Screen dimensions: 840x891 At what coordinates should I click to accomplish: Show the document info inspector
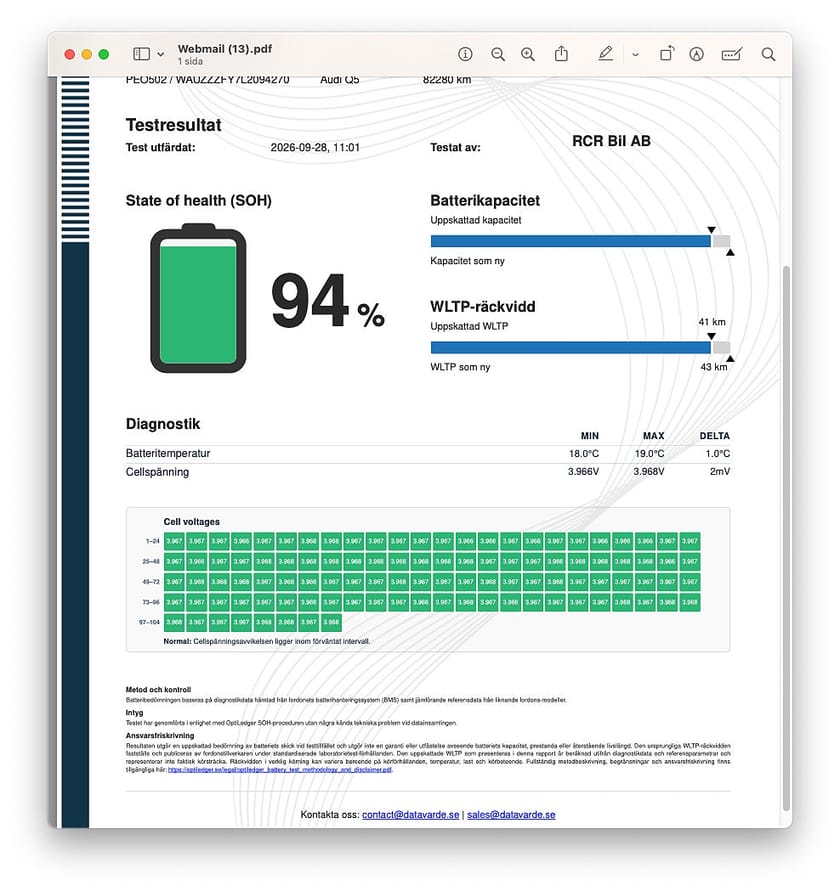tap(465, 54)
